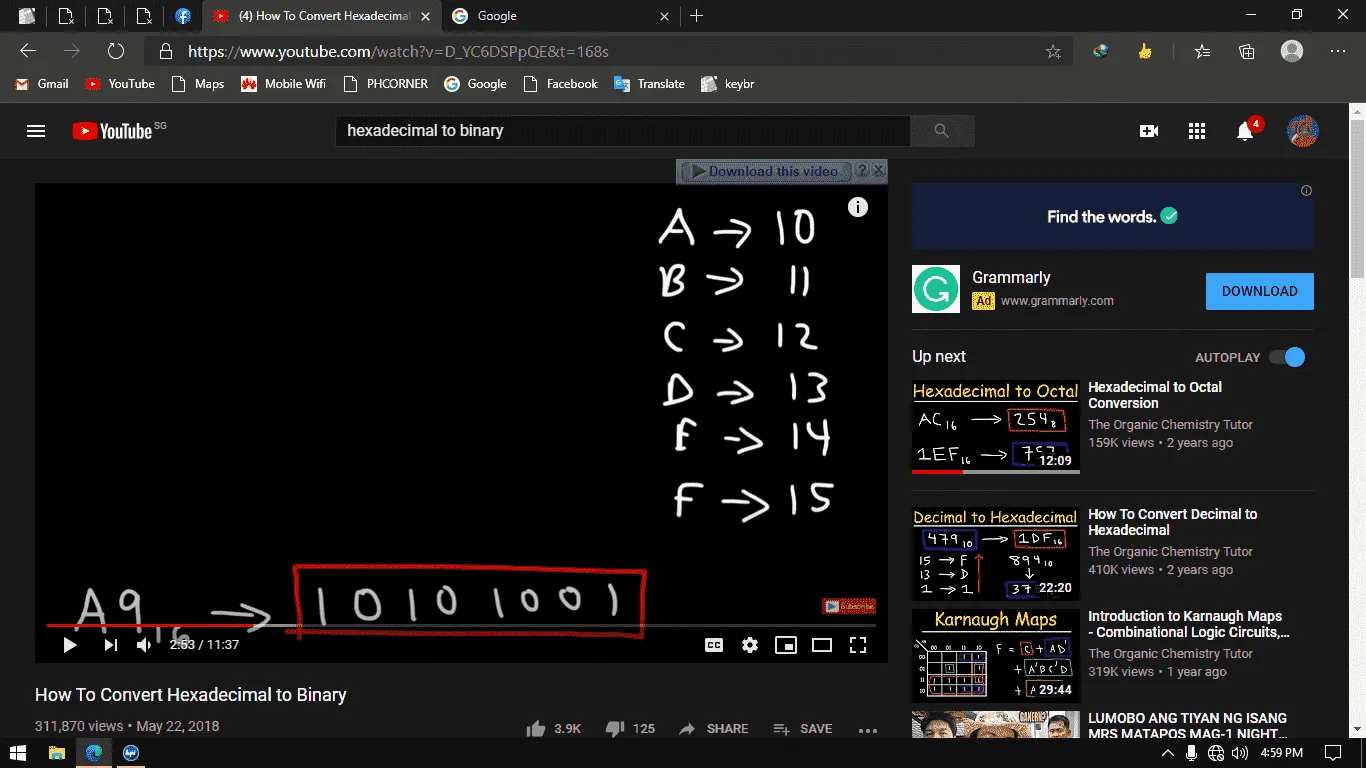Open the Gmail bookmark
Viewport: 1366px width, 768px height.
[x=42, y=84]
